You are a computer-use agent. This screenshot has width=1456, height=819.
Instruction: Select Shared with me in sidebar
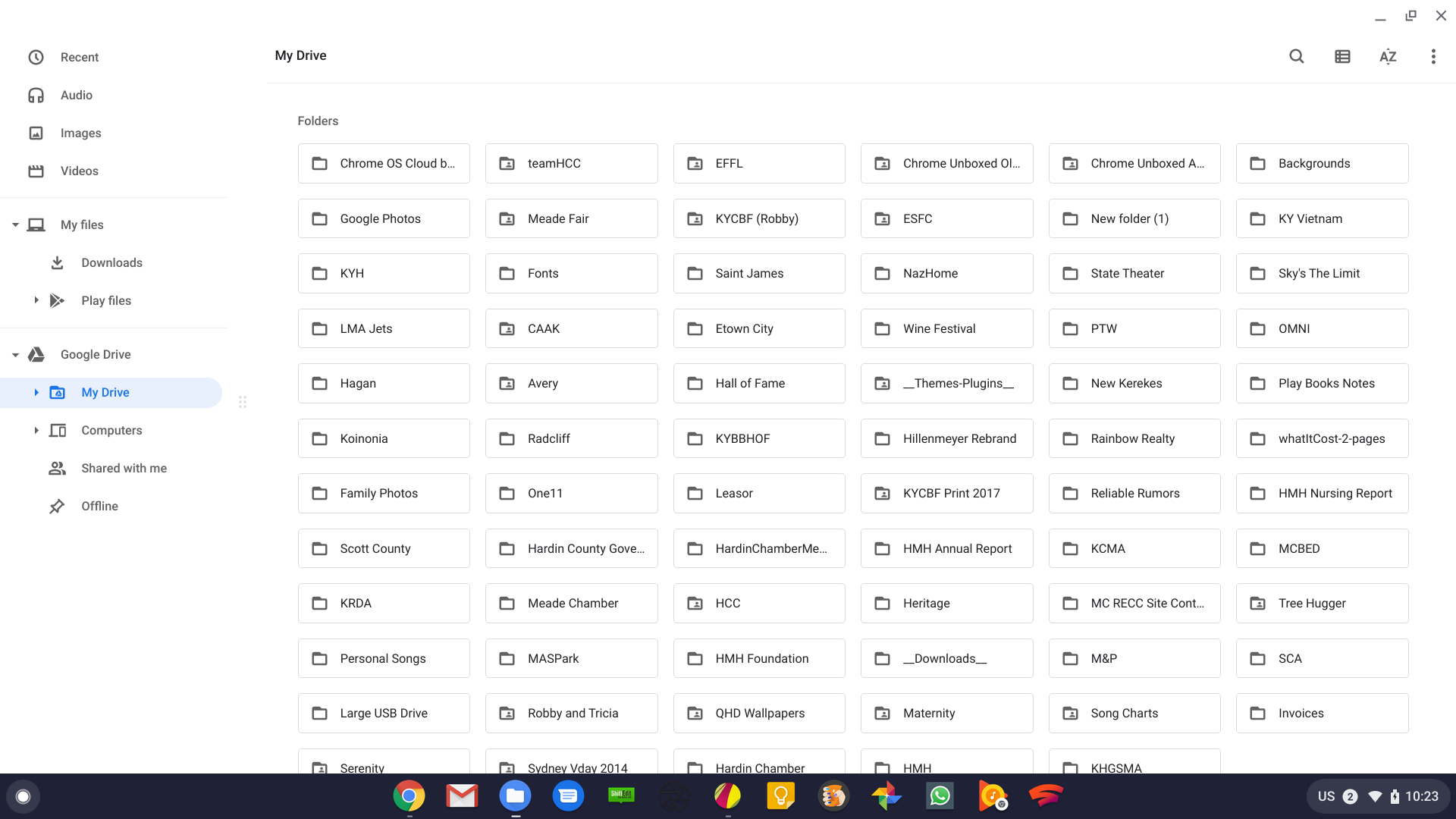pyautogui.click(x=124, y=468)
